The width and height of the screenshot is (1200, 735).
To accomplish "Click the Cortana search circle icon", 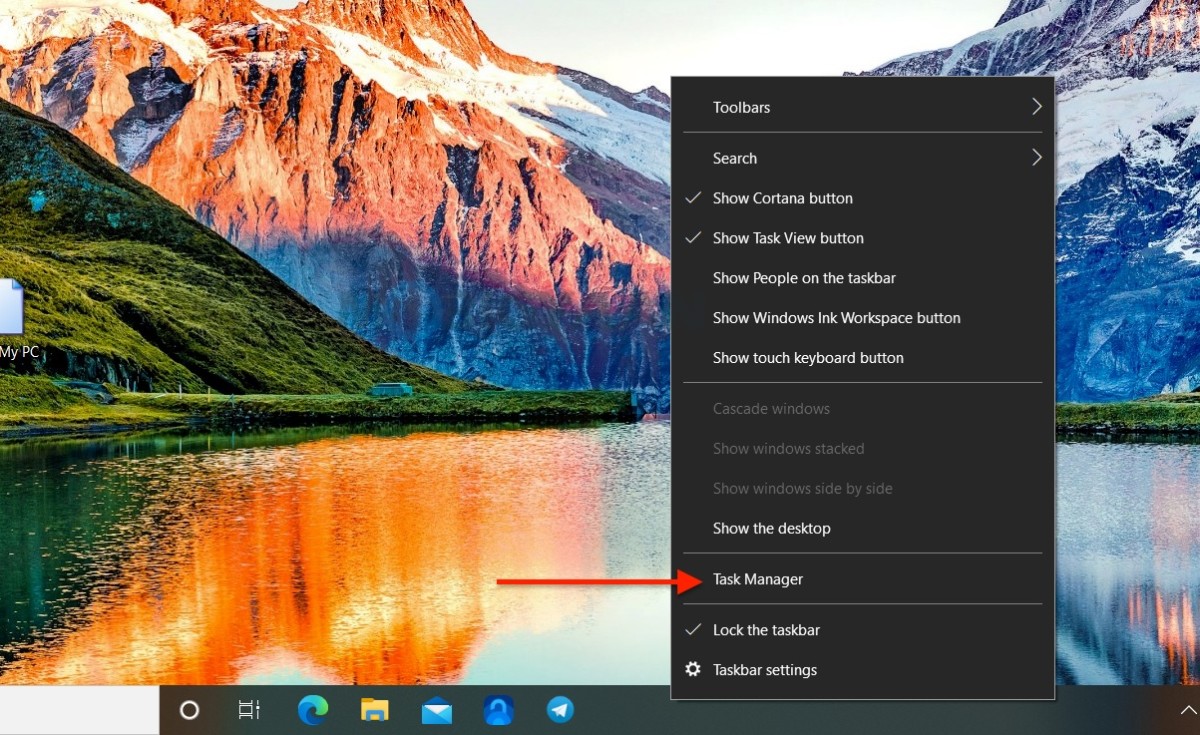I will click(188, 710).
